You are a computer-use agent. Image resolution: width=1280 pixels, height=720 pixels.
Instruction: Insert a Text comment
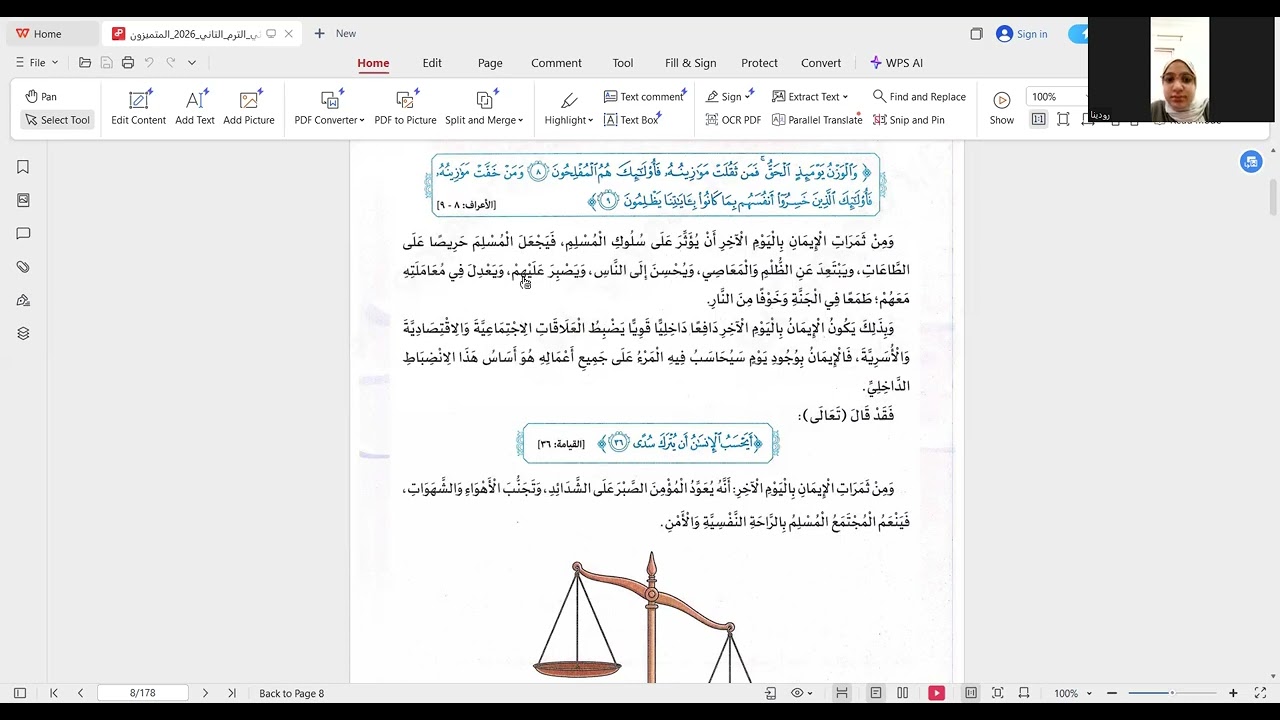644,97
